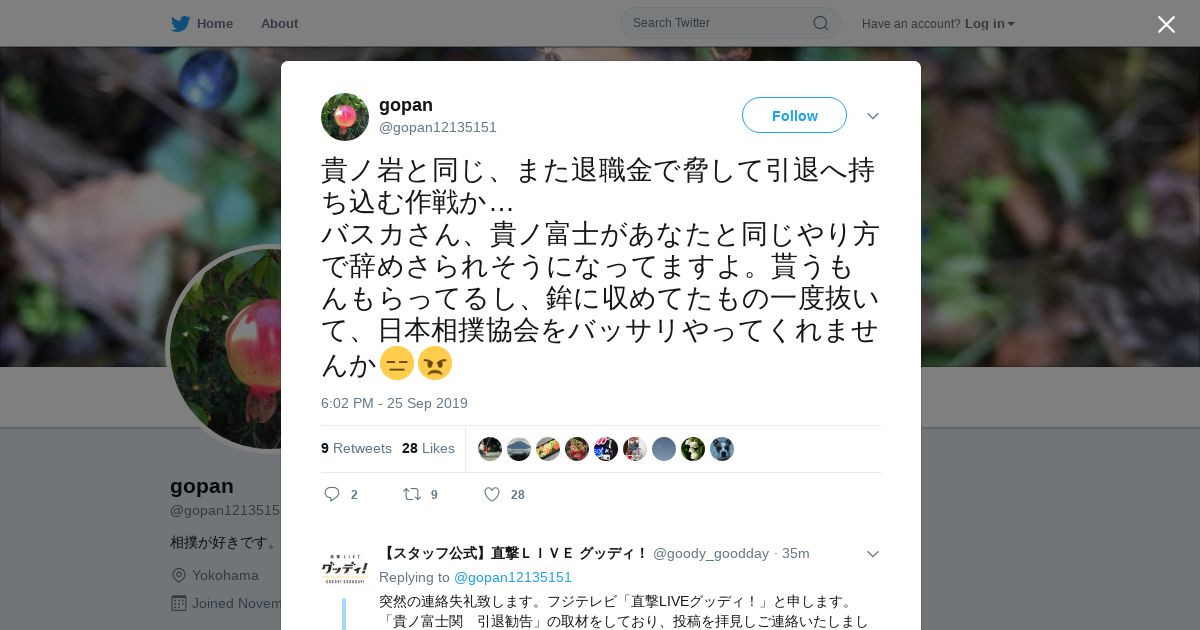The image size is (1200, 630).
Task: Click the search magnifier icon
Action: (x=820, y=23)
